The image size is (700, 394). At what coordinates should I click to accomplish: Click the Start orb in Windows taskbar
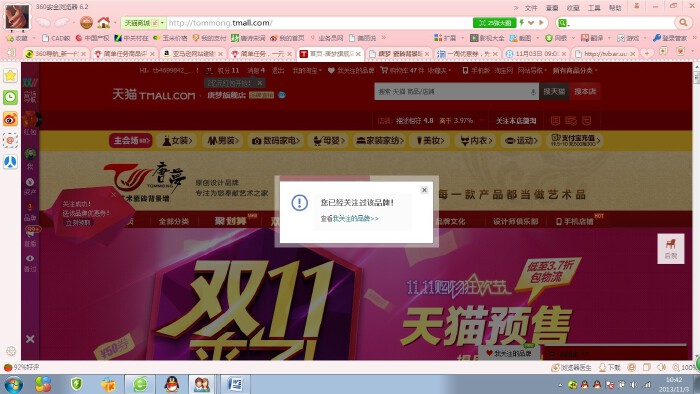pos(12,384)
